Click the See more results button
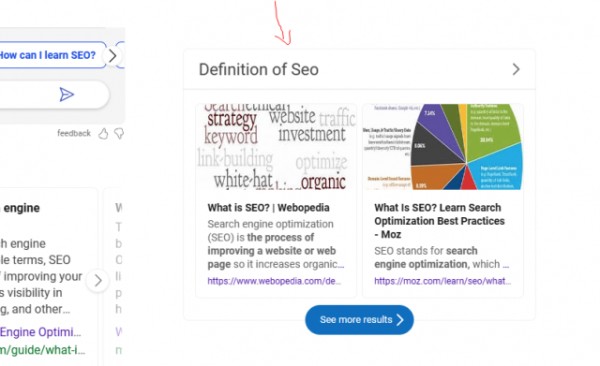The image size is (600, 366). click(x=359, y=320)
